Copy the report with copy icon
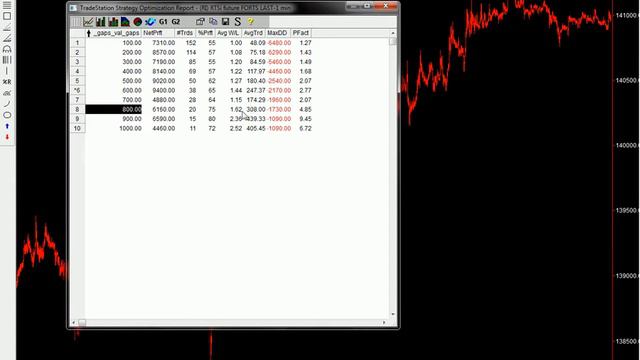The image size is (640, 360). (213, 22)
